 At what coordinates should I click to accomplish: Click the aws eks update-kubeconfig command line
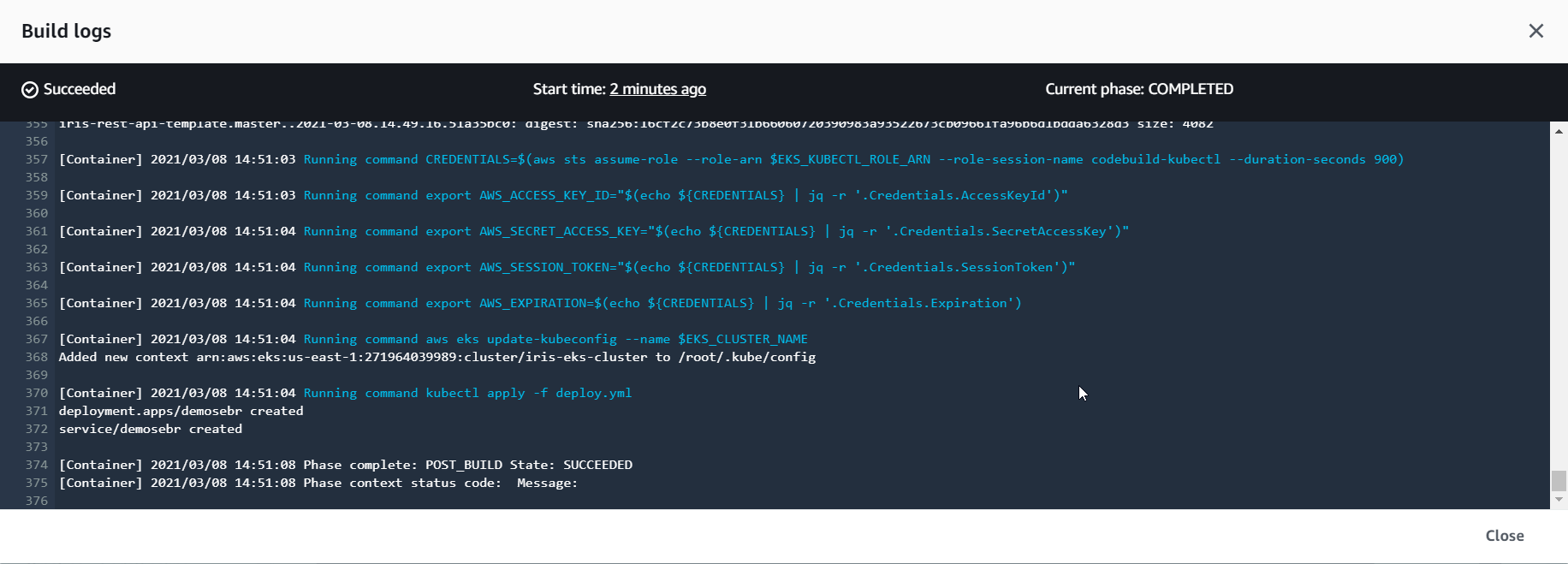click(616, 339)
